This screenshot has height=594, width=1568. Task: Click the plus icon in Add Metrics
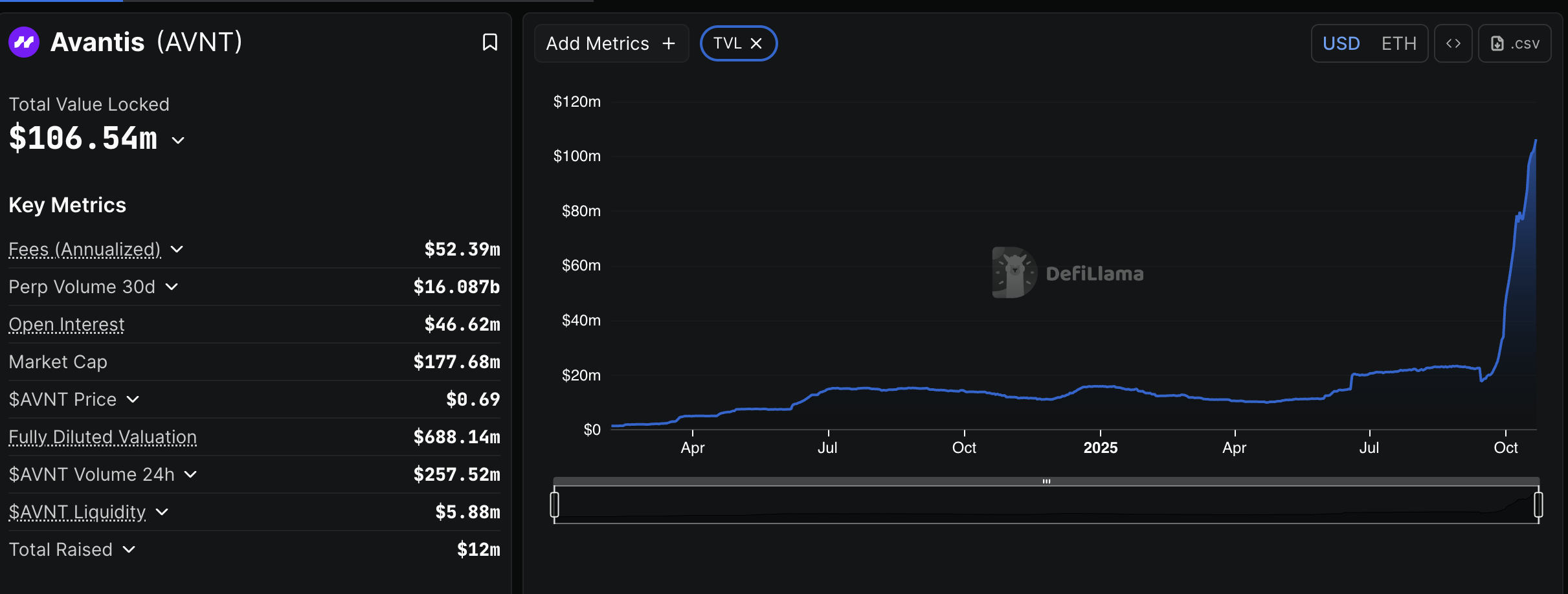coord(669,43)
